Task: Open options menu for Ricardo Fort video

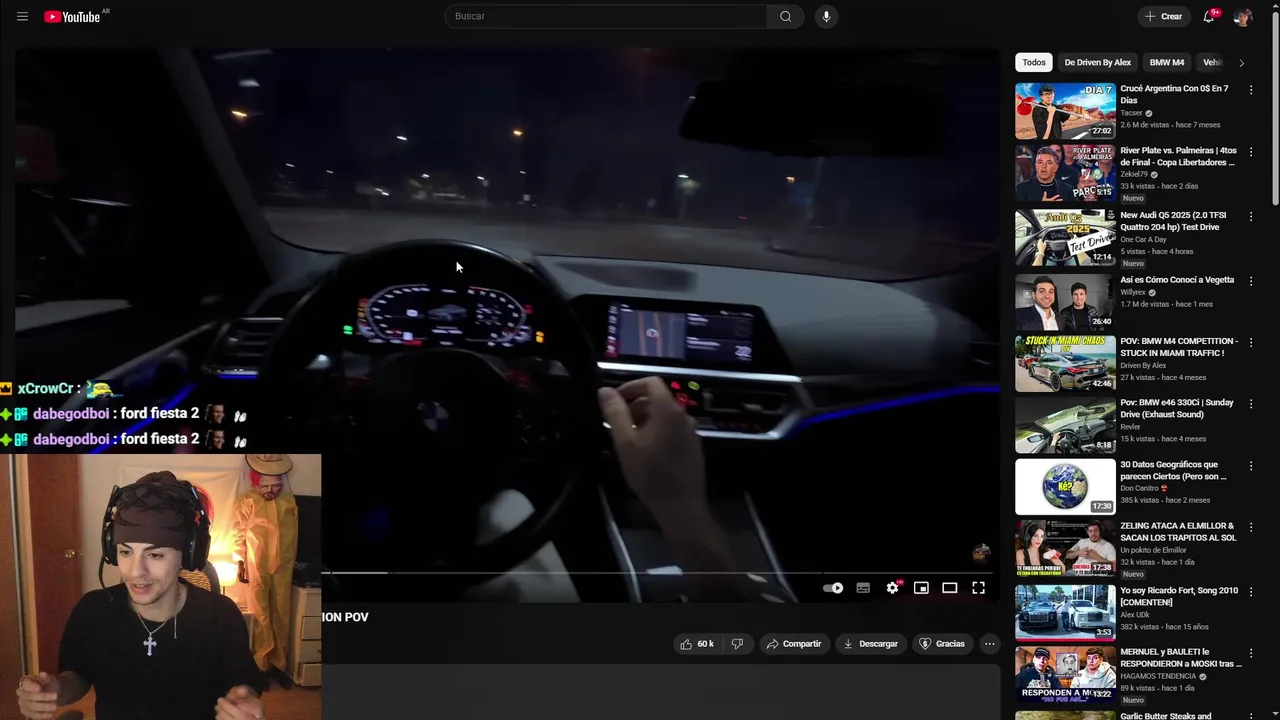Action: pyautogui.click(x=1251, y=592)
